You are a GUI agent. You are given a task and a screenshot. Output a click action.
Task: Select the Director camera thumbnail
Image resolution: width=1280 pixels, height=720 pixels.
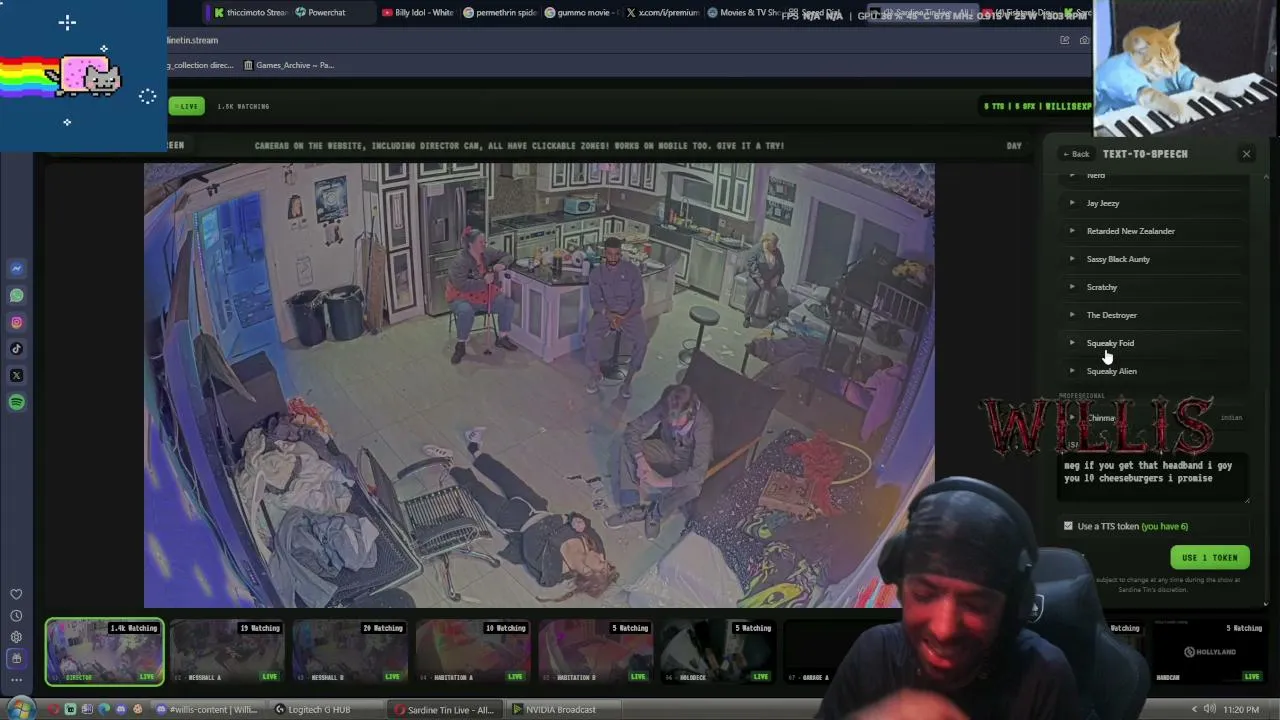105,652
